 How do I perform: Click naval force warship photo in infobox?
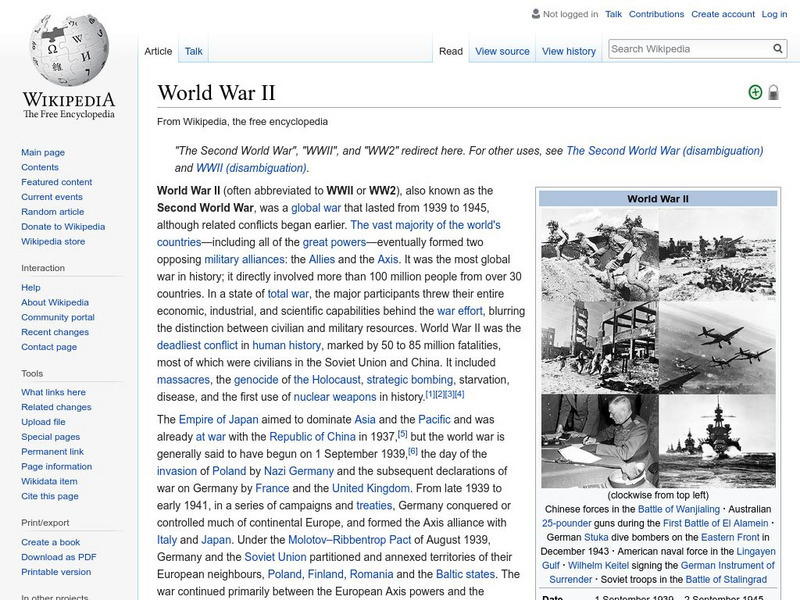717,441
